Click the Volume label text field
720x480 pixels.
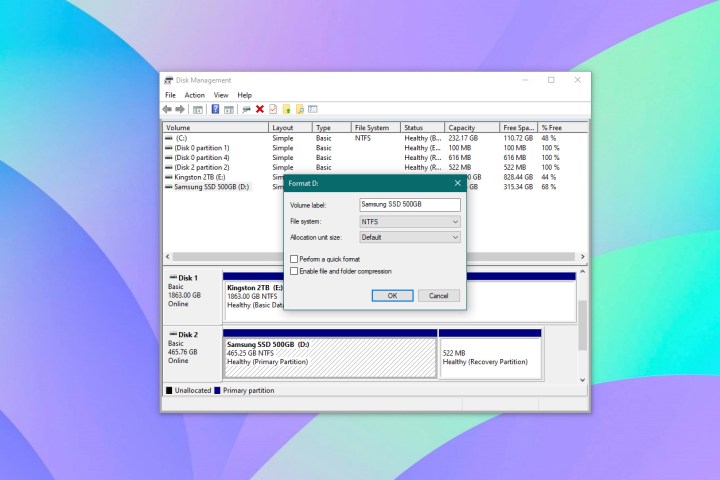410,205
